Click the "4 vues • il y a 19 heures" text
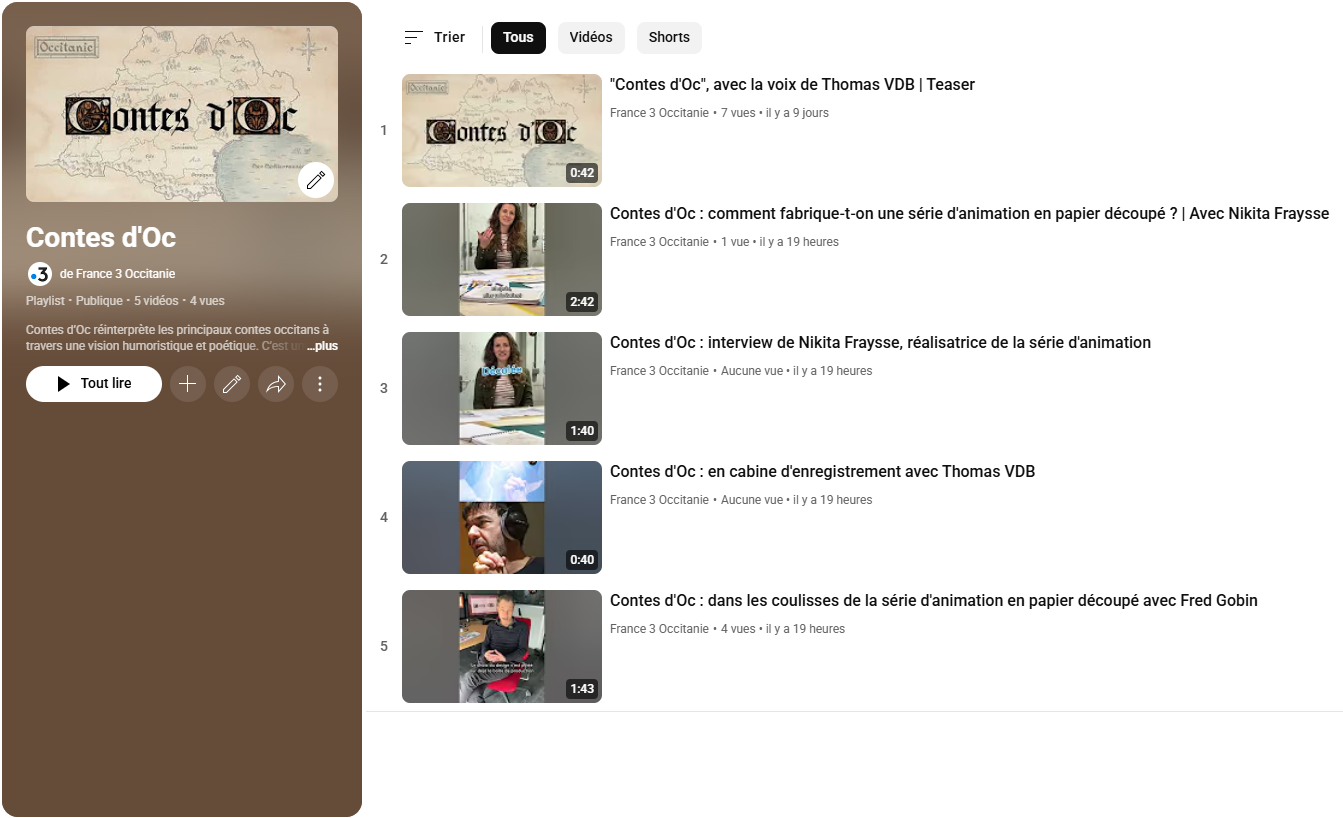Image resolution: width=1343 pixels, height=818 pixels. pos(783,629)
